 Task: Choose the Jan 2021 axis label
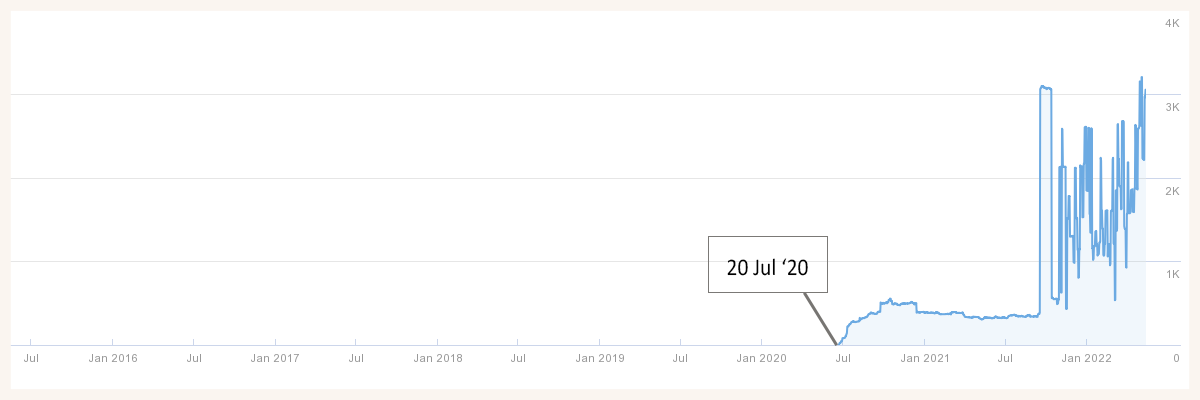(924, 357)
